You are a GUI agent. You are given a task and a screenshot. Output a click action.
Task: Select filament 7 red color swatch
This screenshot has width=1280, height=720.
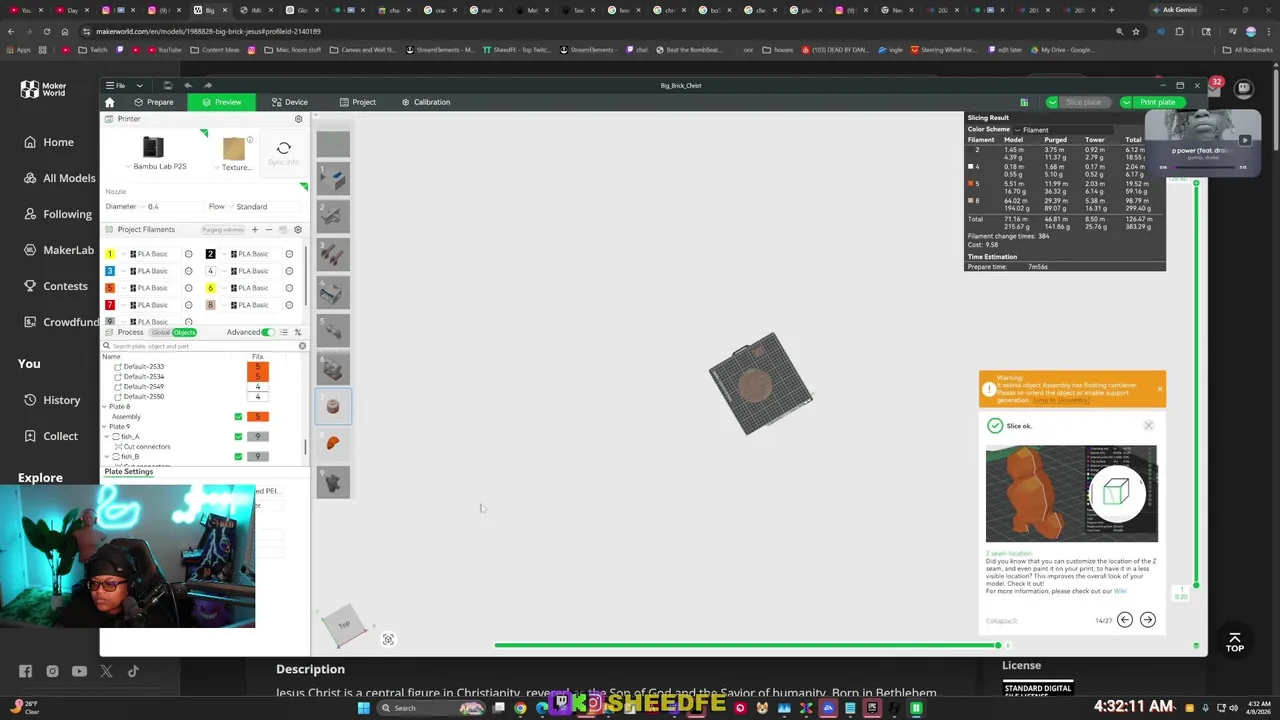coord(110,305)
